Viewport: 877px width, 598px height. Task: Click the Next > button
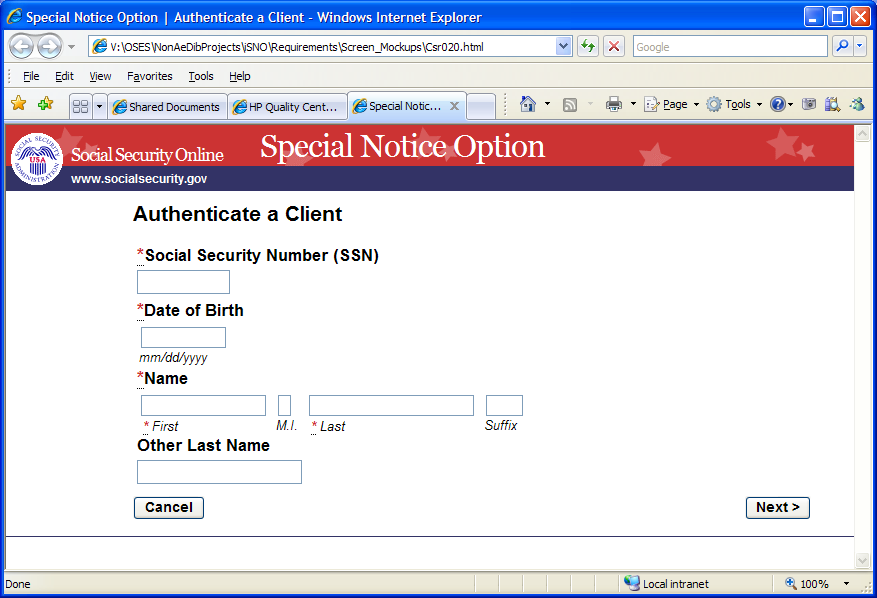(777, 508)
